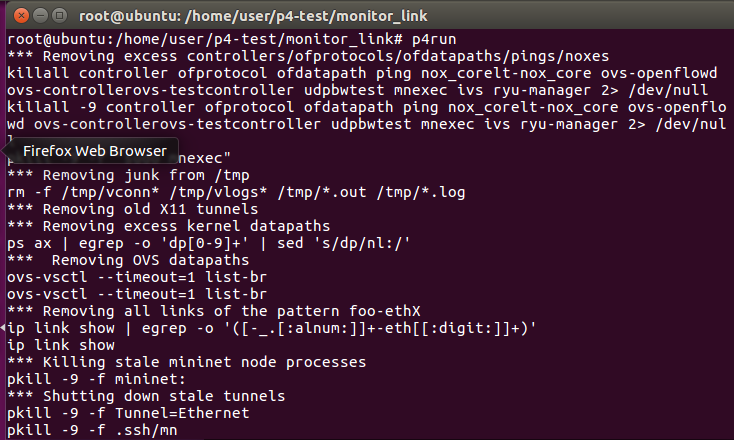
Task: Click the 'Removing excess kernel datapaths' line
Action: (x=169, y=226)
